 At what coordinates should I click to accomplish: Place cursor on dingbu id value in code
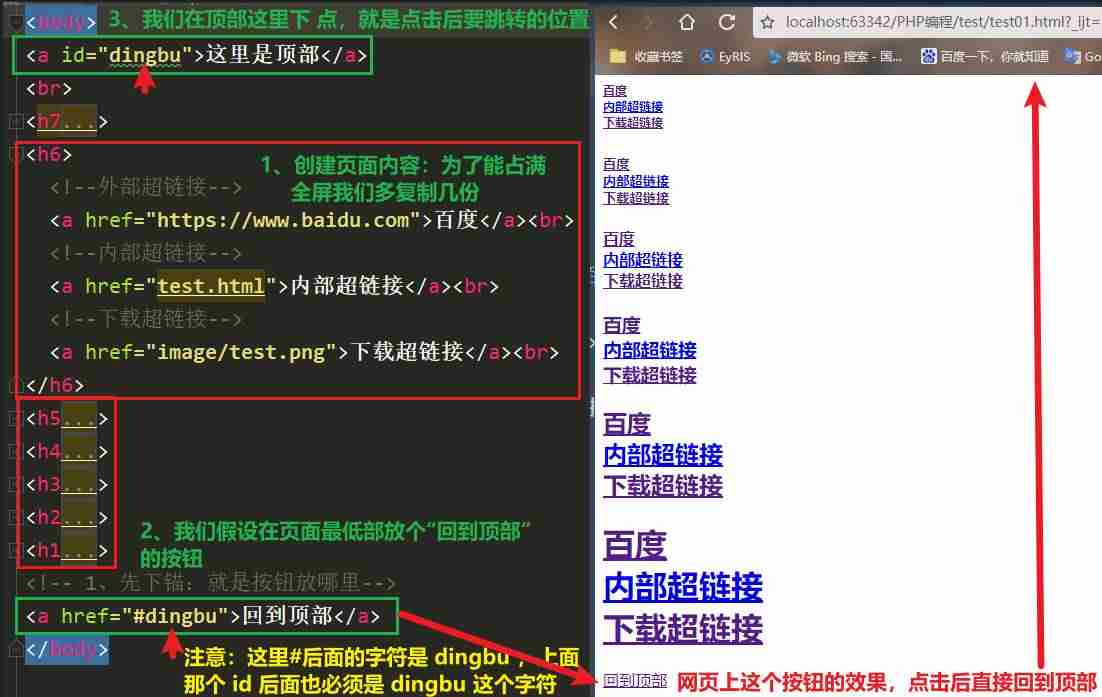pyautogui.click(x=145, y=55)
